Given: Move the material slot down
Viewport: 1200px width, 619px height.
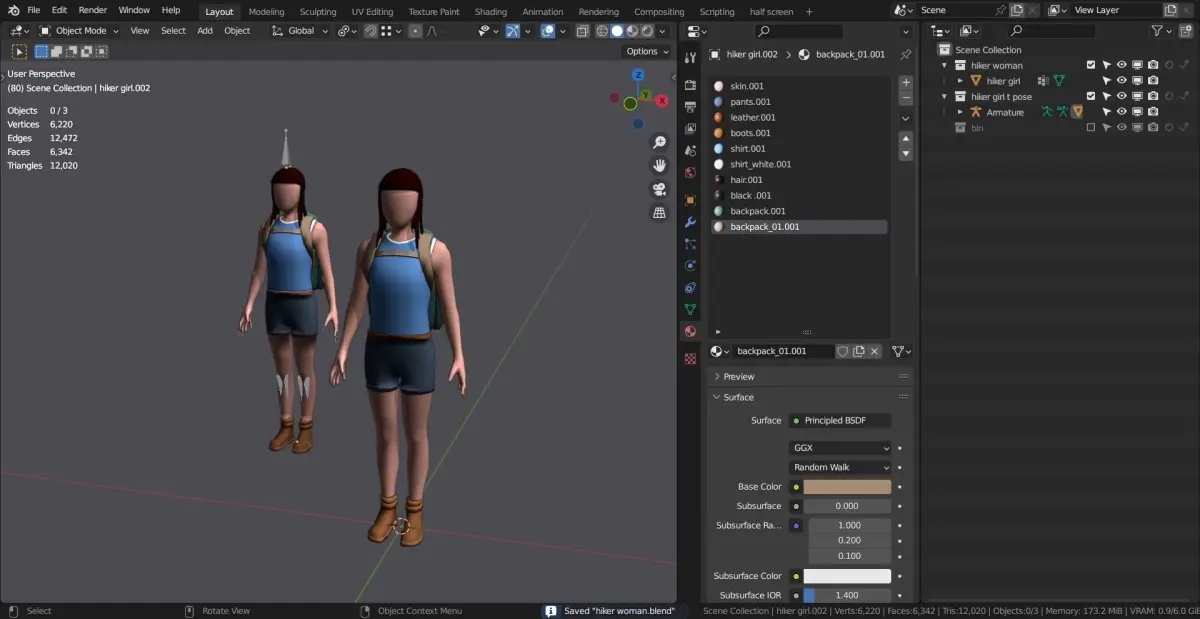Looking at the screenshot, I should click(x=906, y=154).
